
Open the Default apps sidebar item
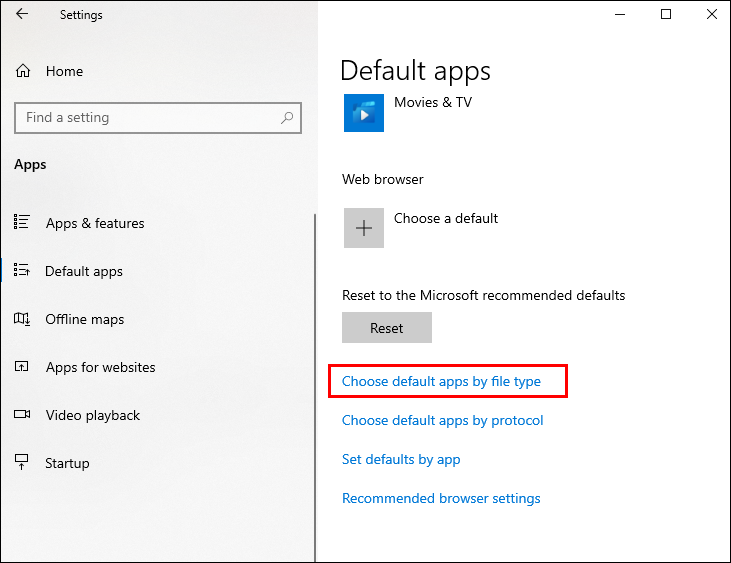tap(84, 271)
